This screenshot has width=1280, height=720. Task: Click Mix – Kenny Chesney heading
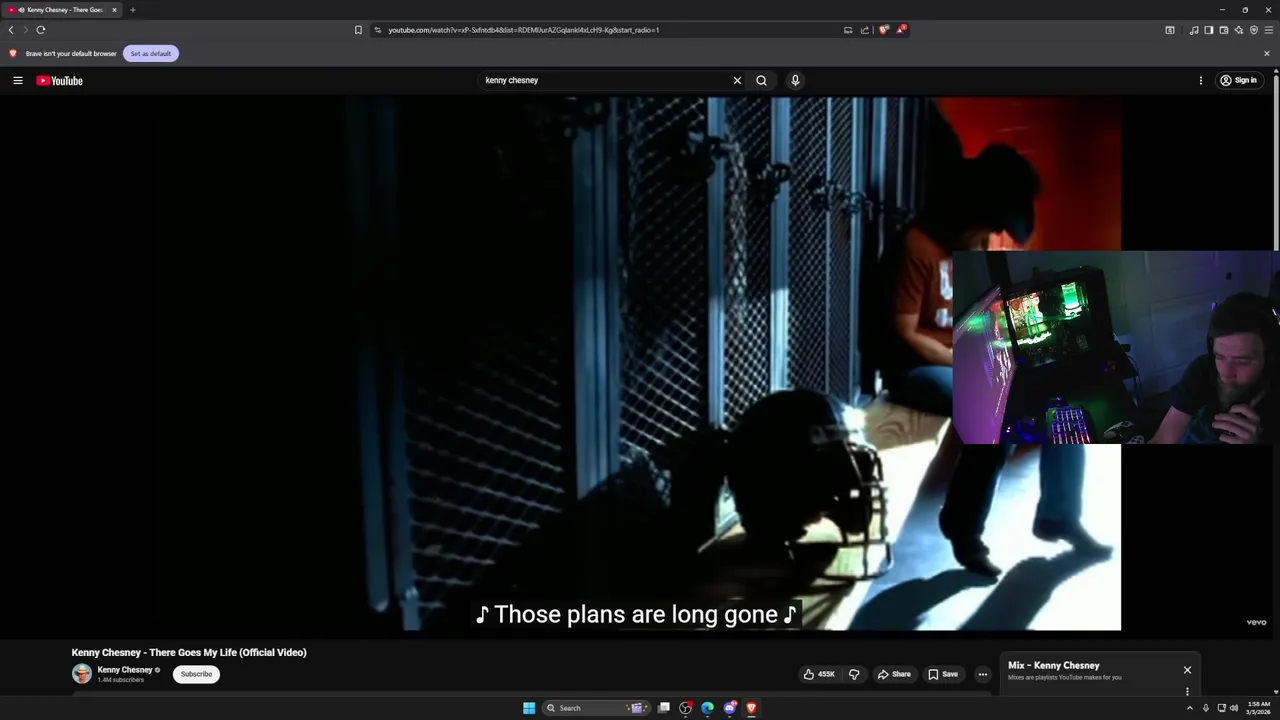click(x=1053, y=665)
